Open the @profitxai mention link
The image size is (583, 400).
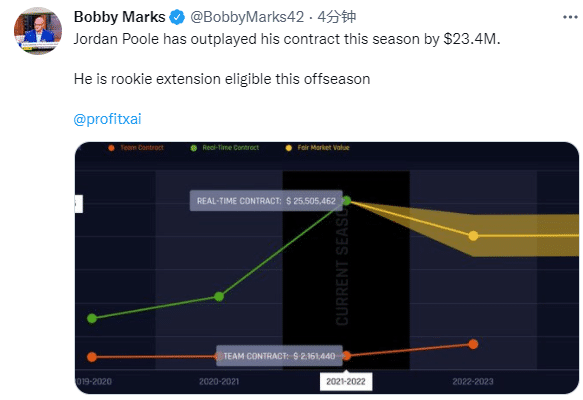pyautogui.click(x=107, y=119)
